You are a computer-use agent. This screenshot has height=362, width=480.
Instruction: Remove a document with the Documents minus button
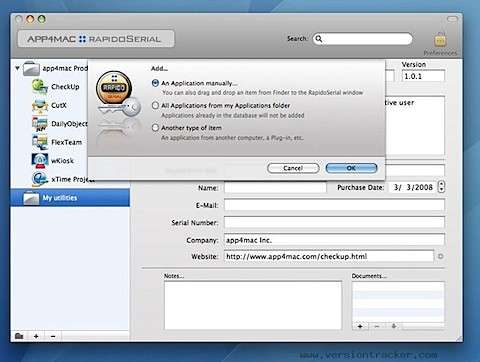click(x=377, y=326)
